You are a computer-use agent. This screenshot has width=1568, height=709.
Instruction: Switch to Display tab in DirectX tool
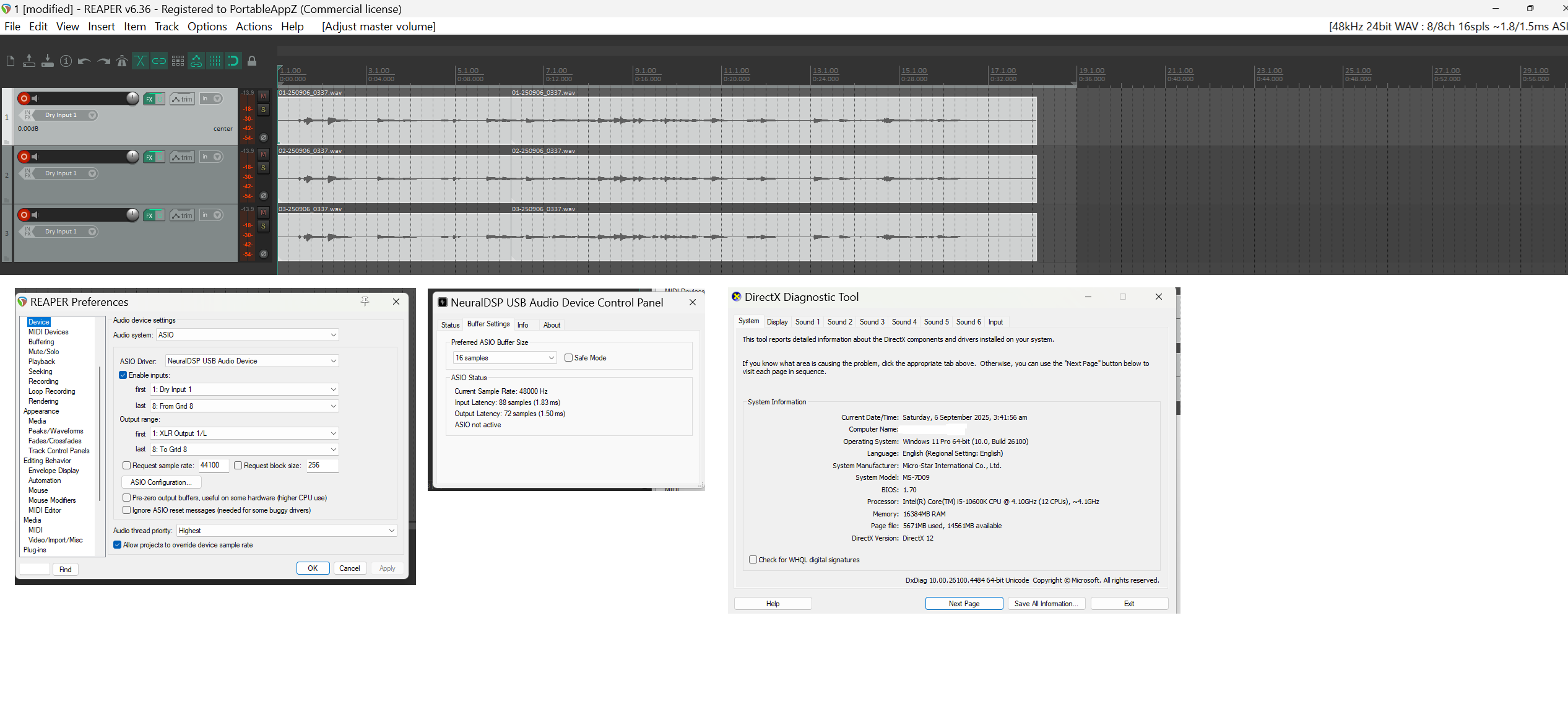click(x=777, y=322)
